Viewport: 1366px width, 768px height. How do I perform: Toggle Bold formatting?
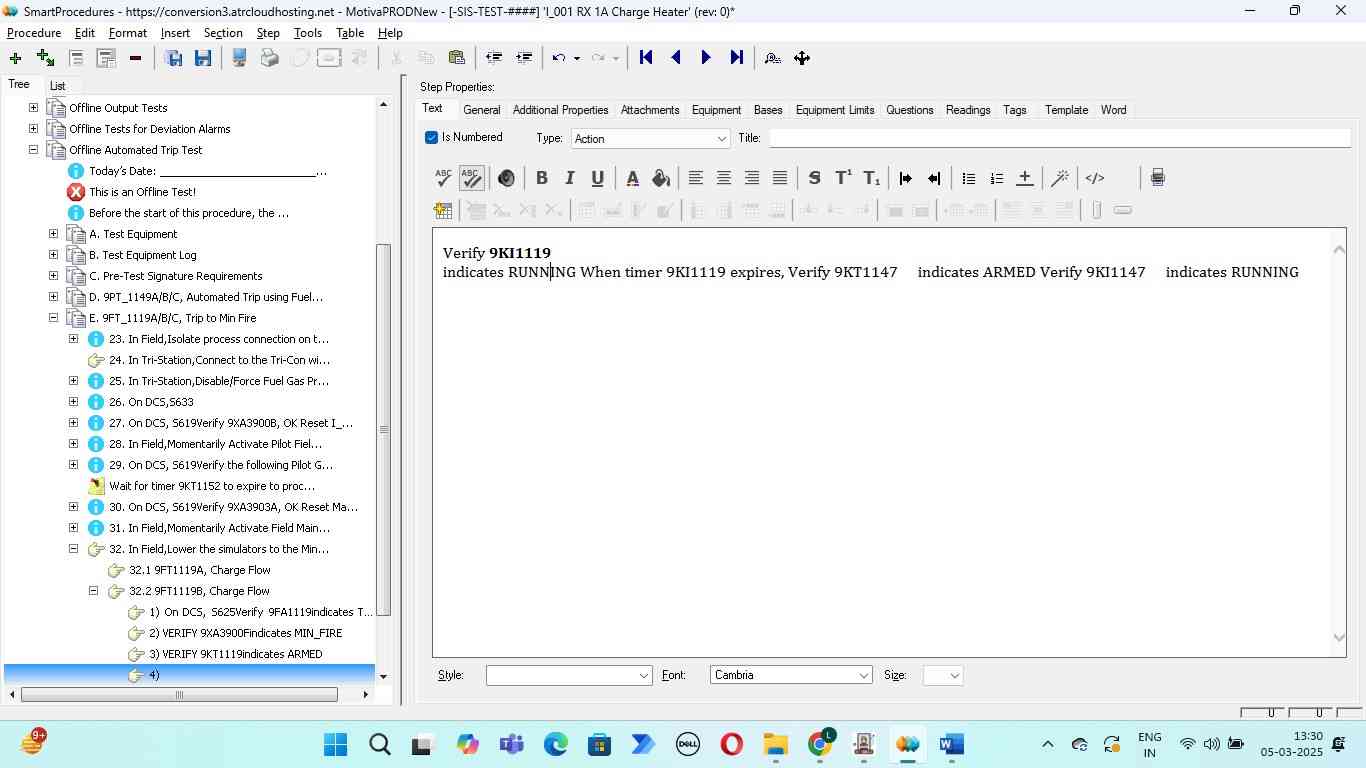coord(541,178)
